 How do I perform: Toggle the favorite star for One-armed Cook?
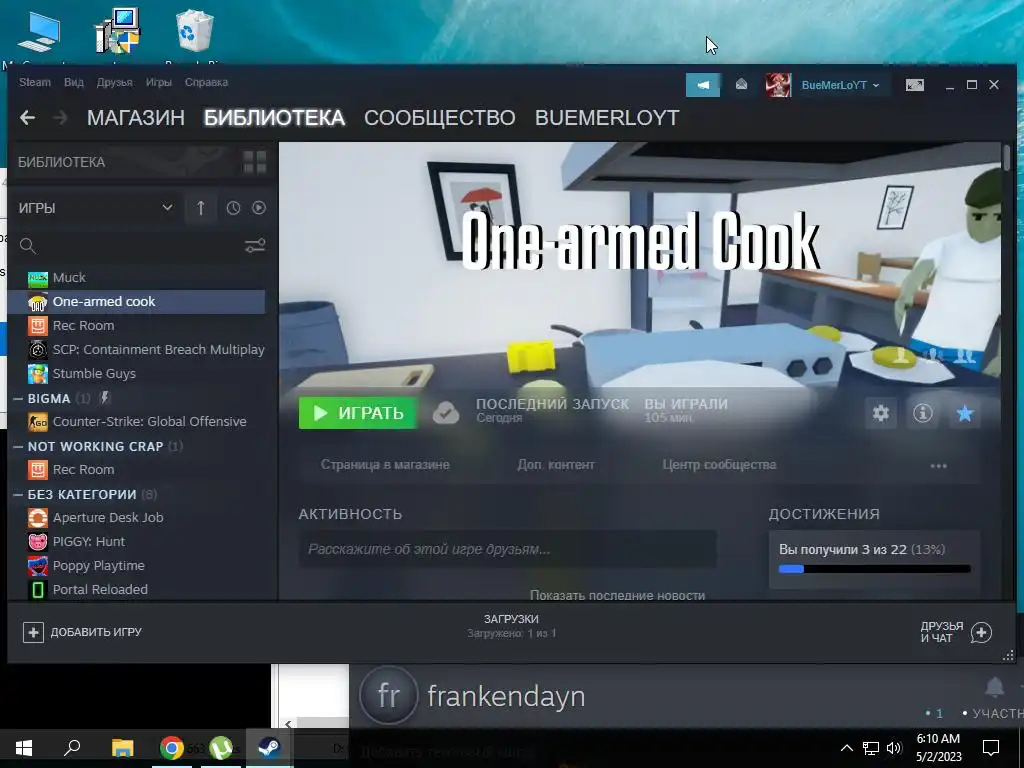[965, 413]
